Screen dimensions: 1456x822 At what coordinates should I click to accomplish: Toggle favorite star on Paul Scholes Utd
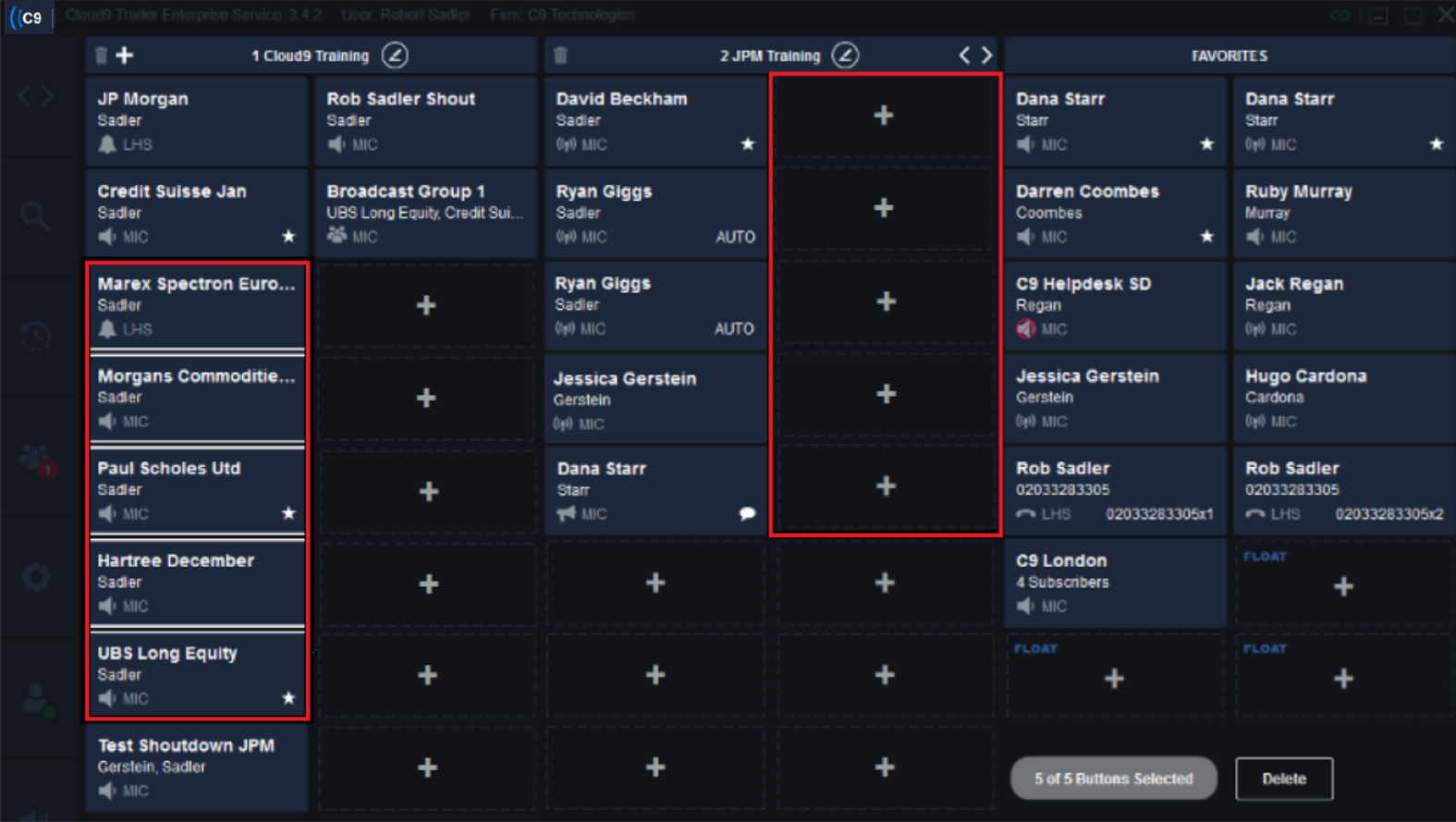(288, 513)
